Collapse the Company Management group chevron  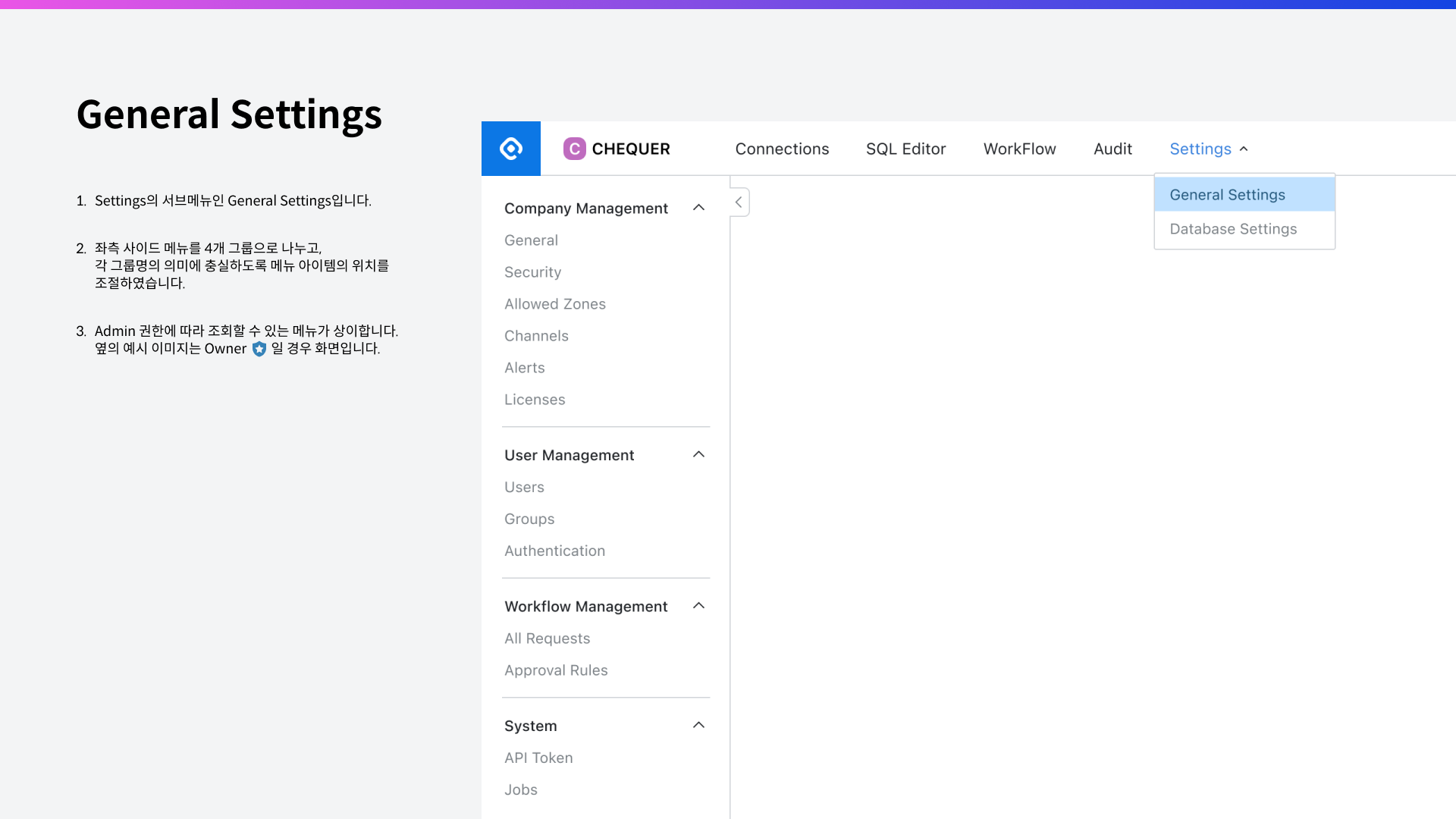coord(698,208)
